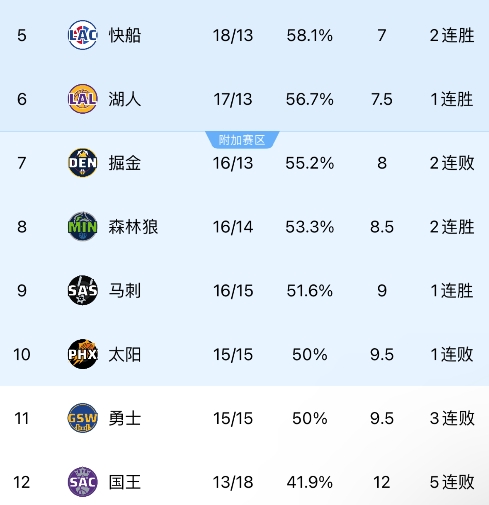This screenshot has height=505, width=489.
Task: Tap the MIN Timberwolves team logo
Action: click(82, 227)
